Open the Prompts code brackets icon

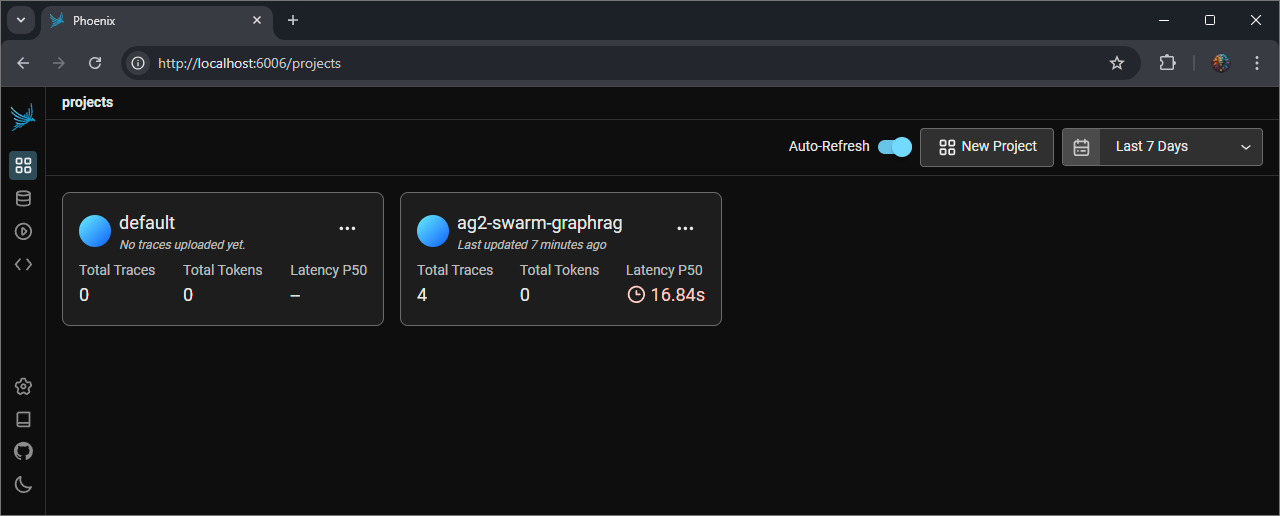[x=23, y=264]
